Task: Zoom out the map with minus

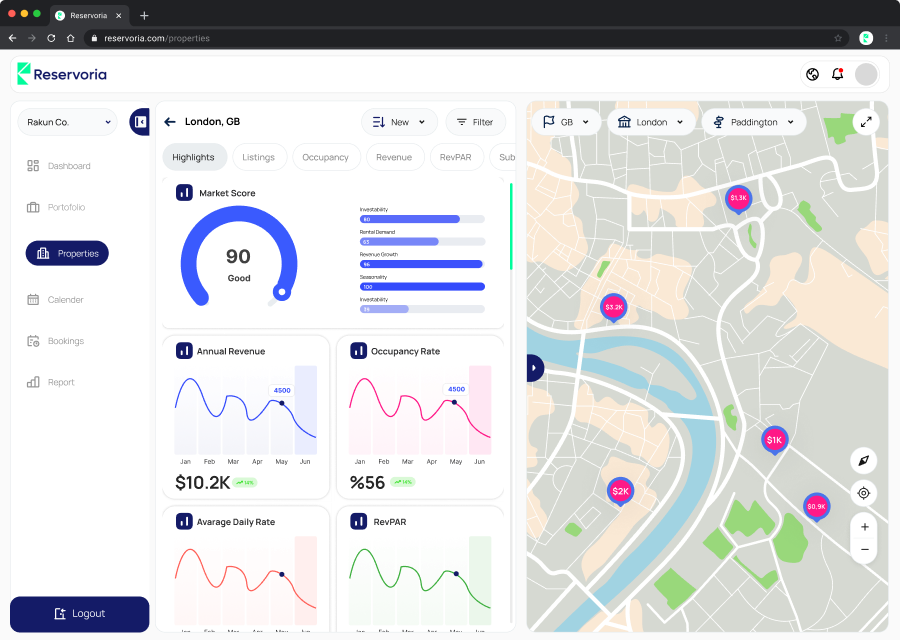Action: coord(864,549)
